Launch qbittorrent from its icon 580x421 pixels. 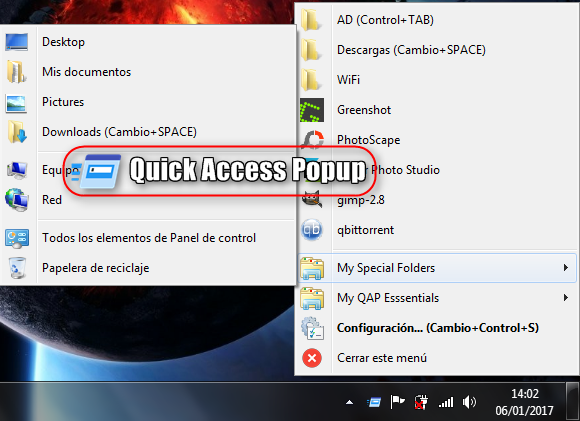click(x=312, y=230)
